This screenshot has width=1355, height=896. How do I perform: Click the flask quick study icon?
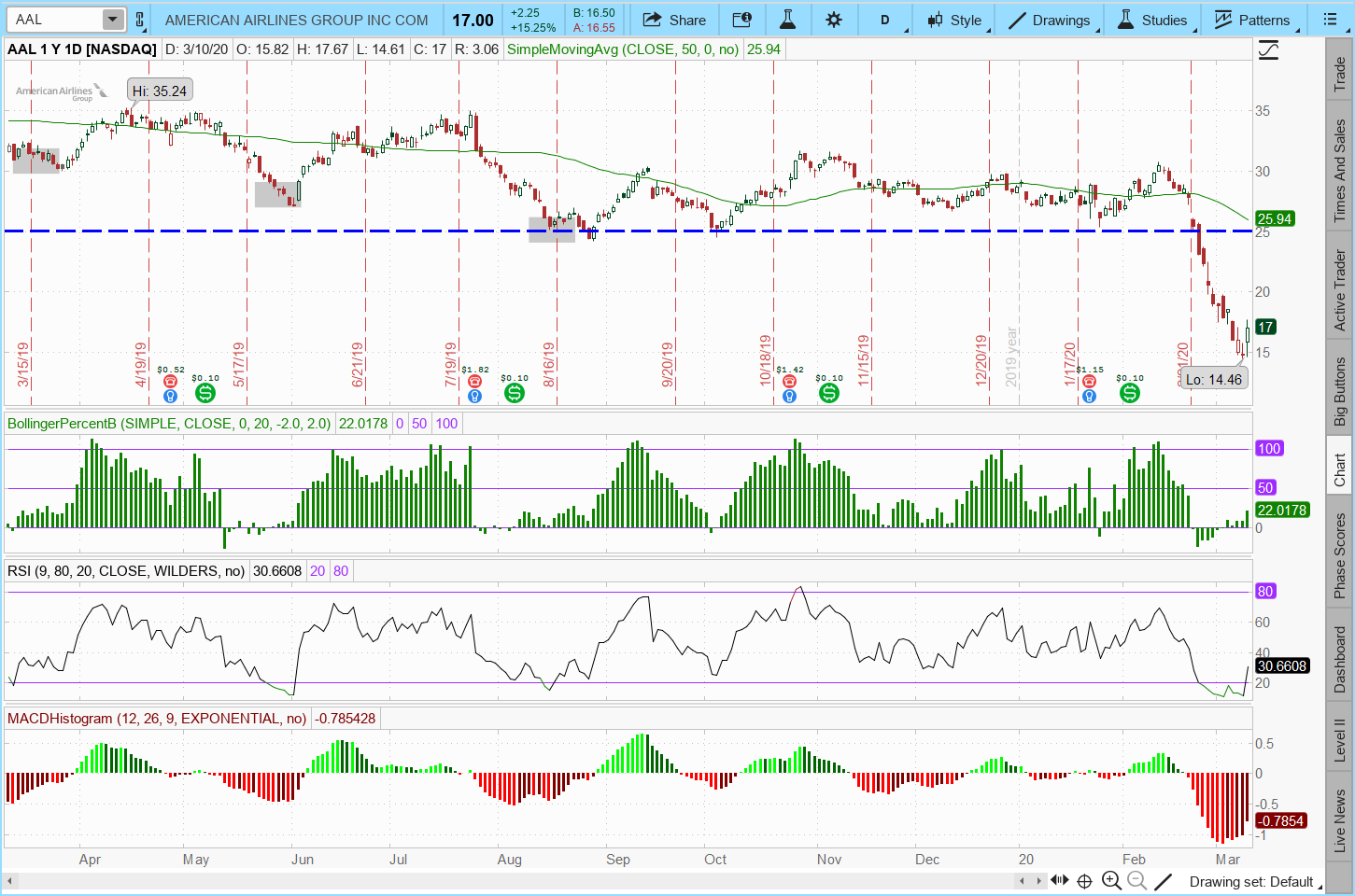pyautogui.click(x=787, y=20)
